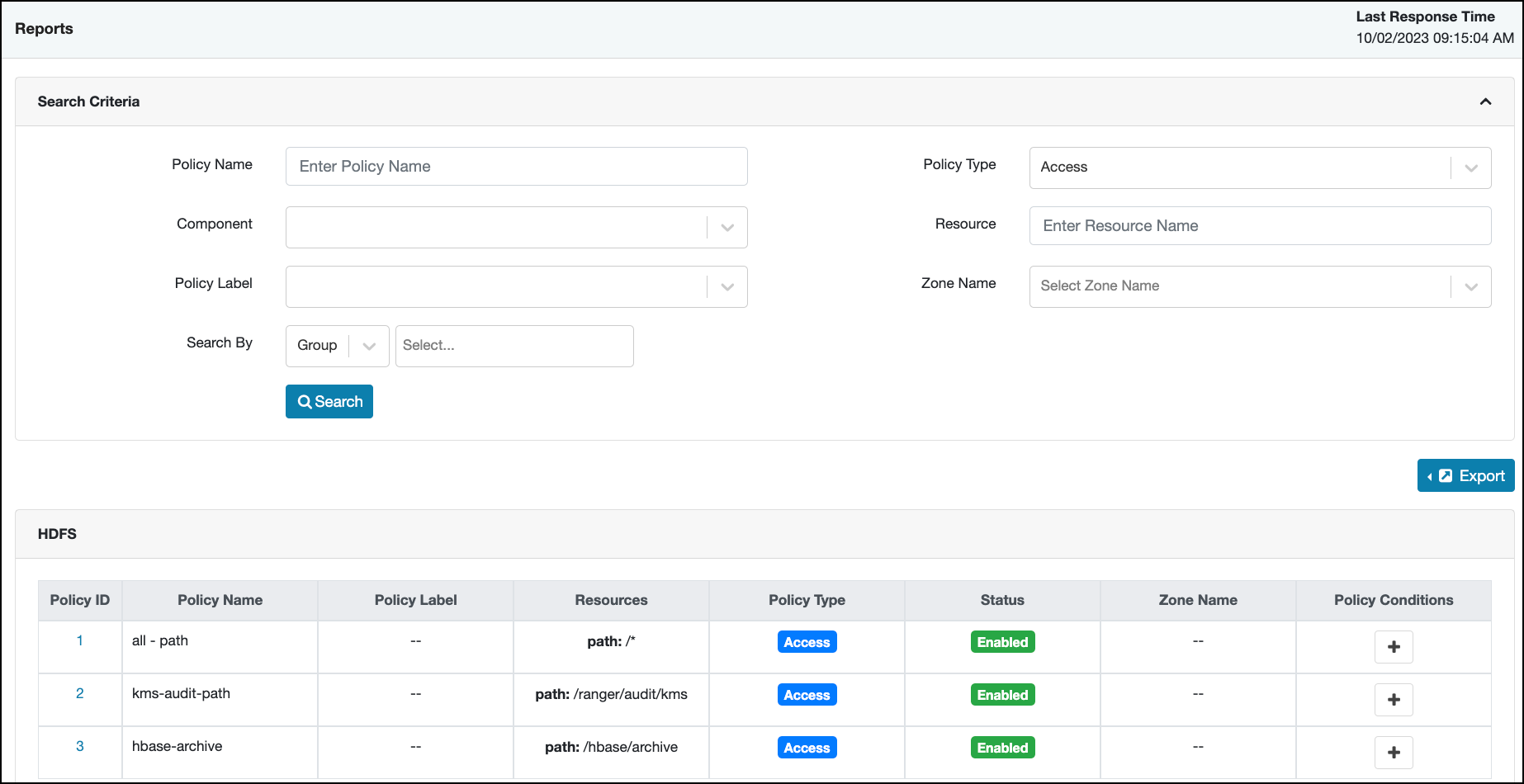
Task: Click the Policy Name column header
Action: coord(220,600)
